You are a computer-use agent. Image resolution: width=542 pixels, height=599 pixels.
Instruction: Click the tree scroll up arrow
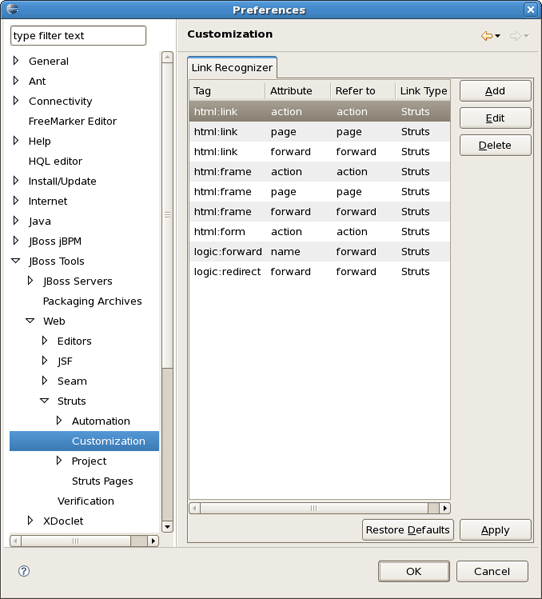pos(167,57)
